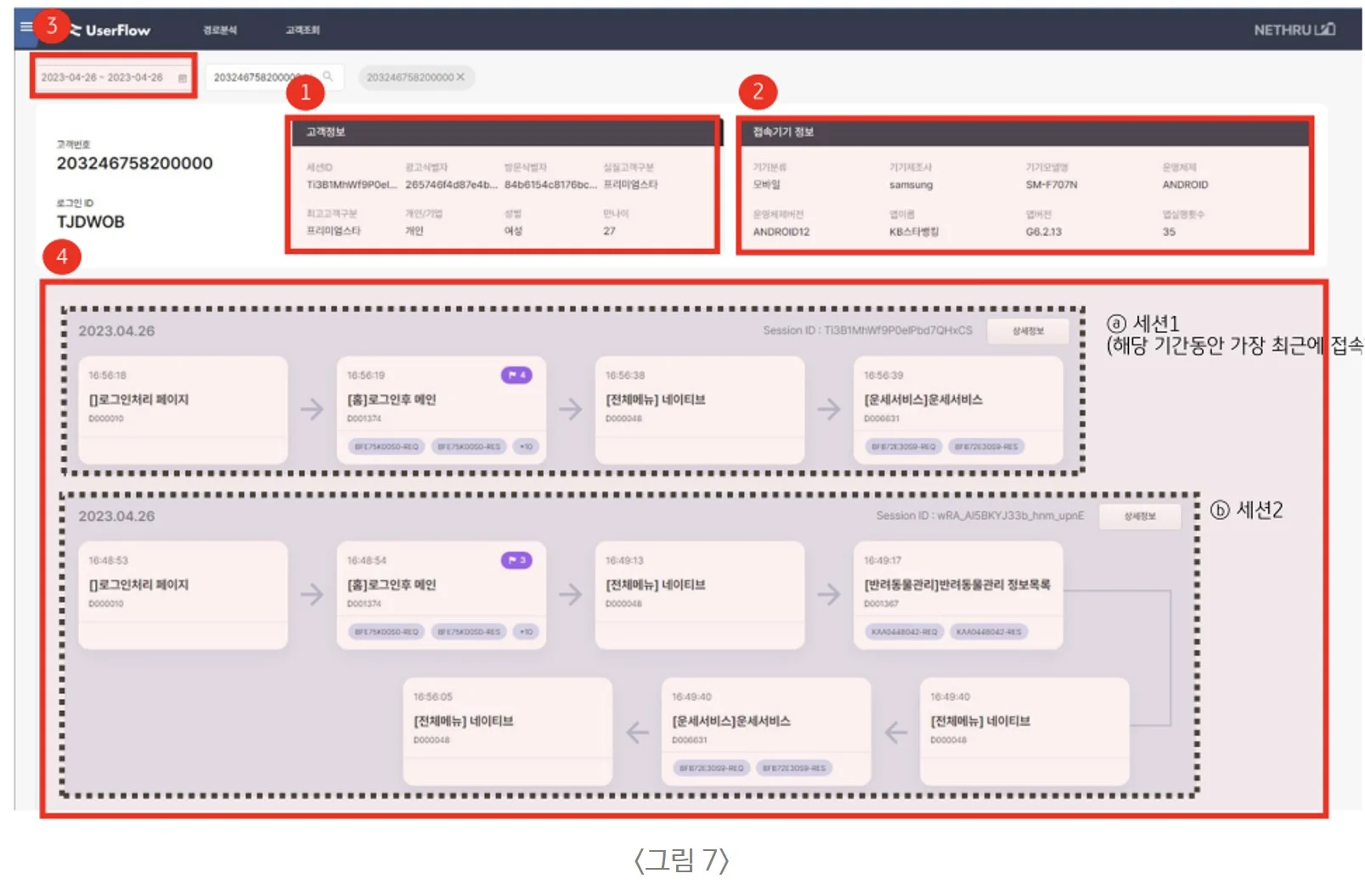The image size is (1365, 896).
Task: Click 상세정보 button for first session
Action: click(1027, 331)
